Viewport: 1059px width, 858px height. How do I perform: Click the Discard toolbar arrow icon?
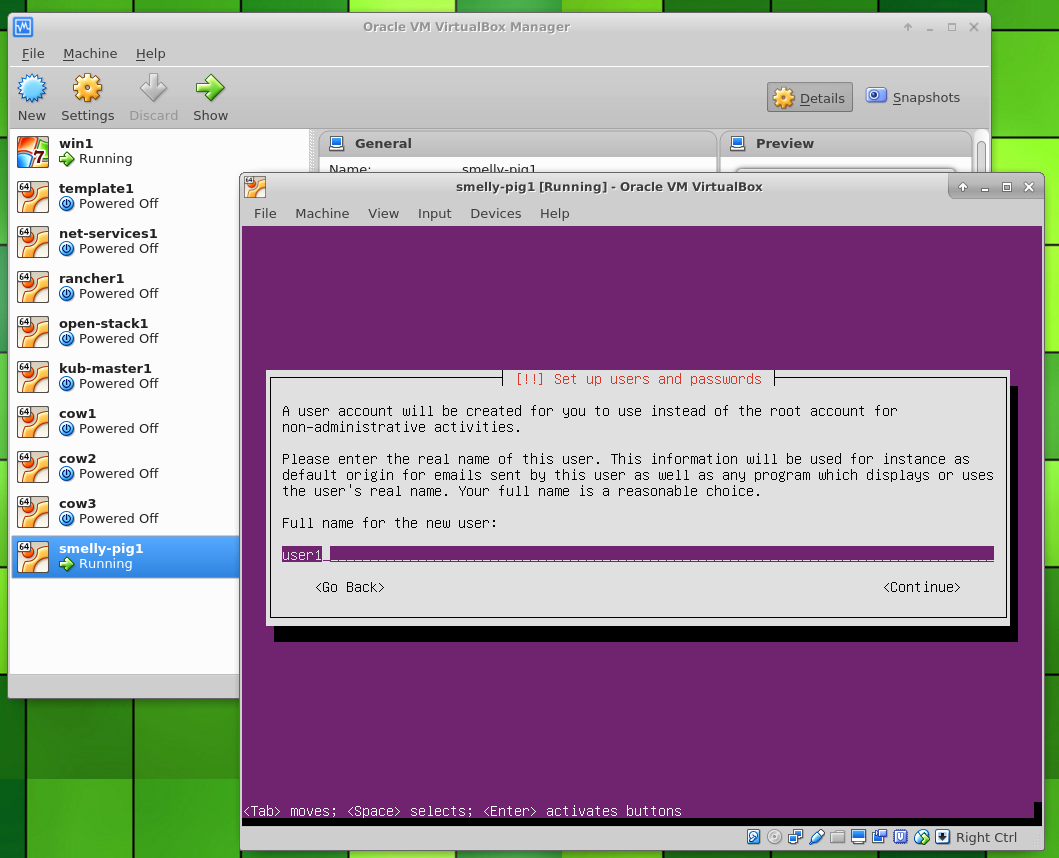pyautogui.click(x=153, y=88)
